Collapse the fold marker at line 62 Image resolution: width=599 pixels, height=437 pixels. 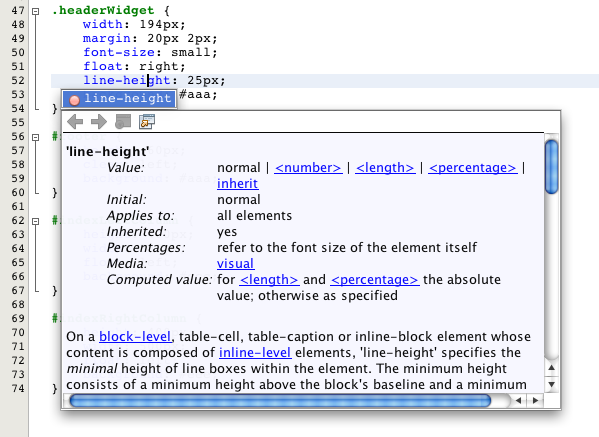coord(36,221)
